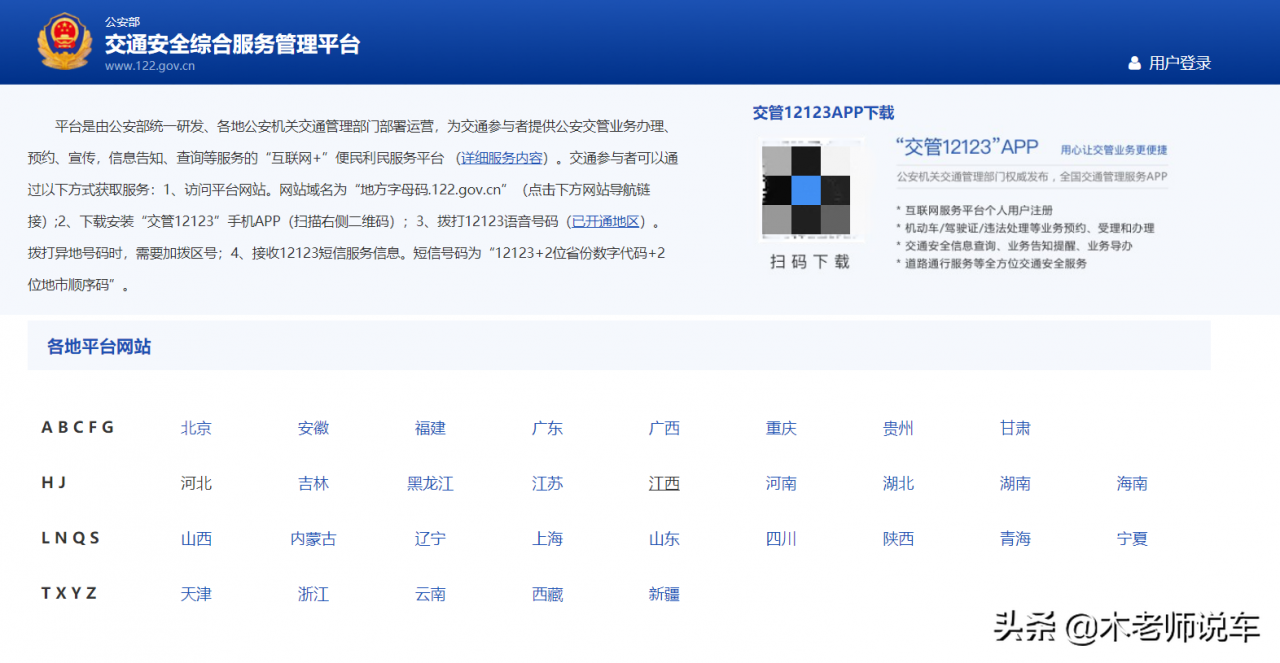The width and height of the screenshot is (1280, 663).
Task: Open the 已开通地区 link for voice service
Action: 605,221
